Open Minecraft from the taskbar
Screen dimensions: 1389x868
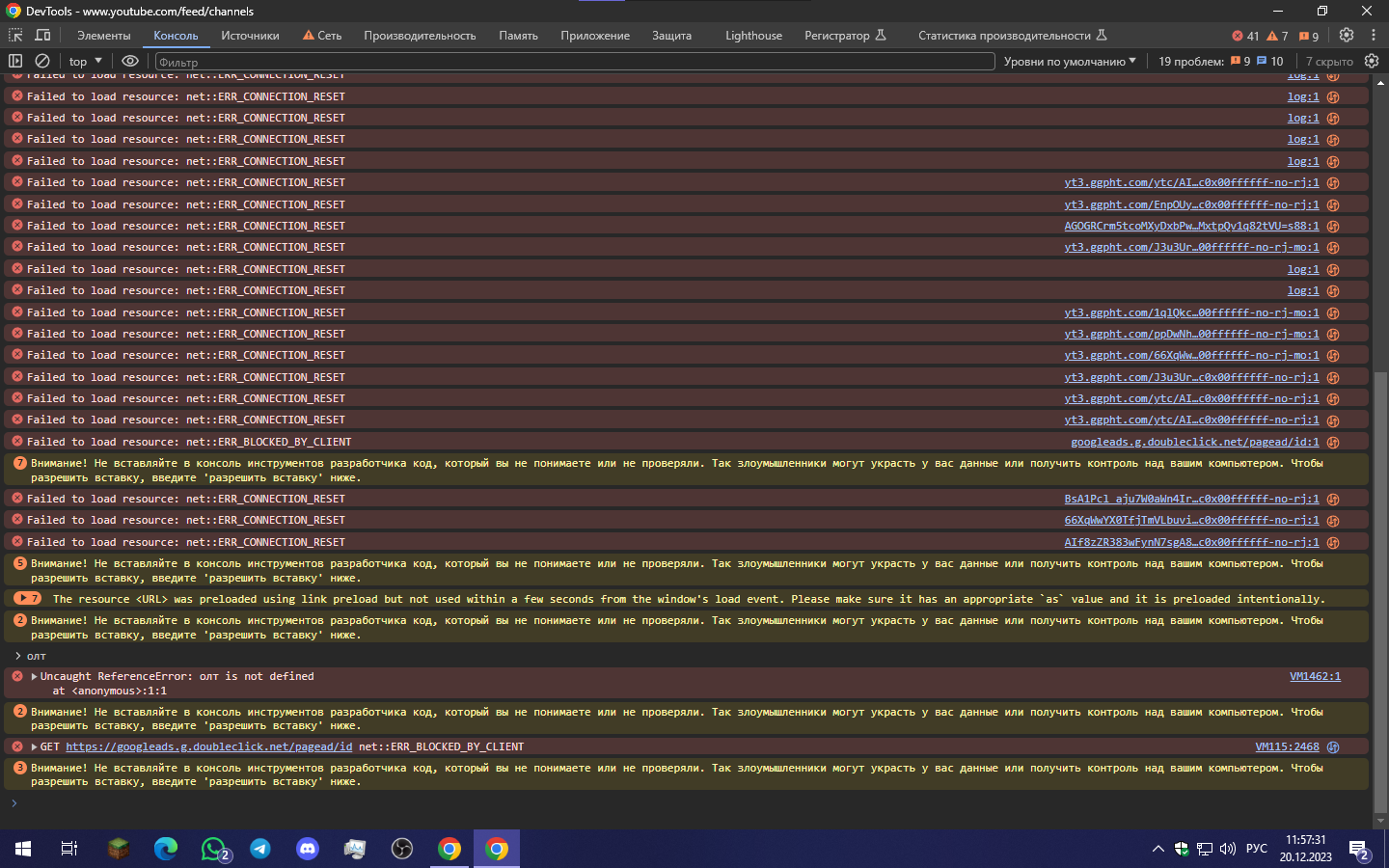point(118,849)
